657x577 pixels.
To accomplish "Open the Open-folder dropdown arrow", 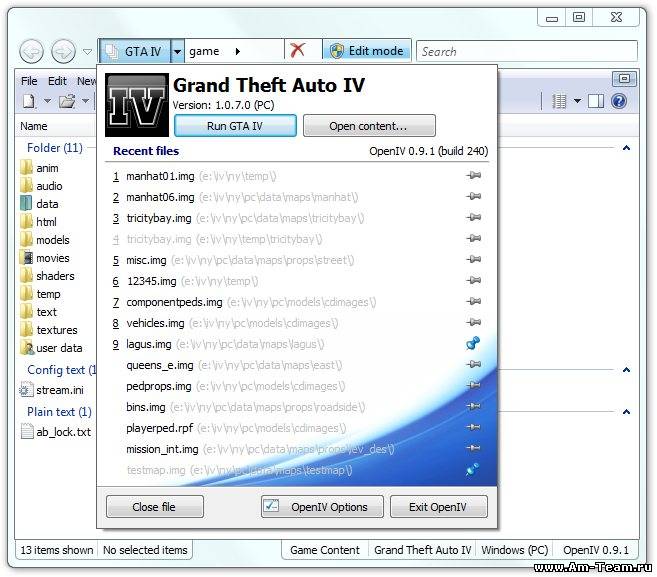I will pyautogui.click(x=85, y=101).
